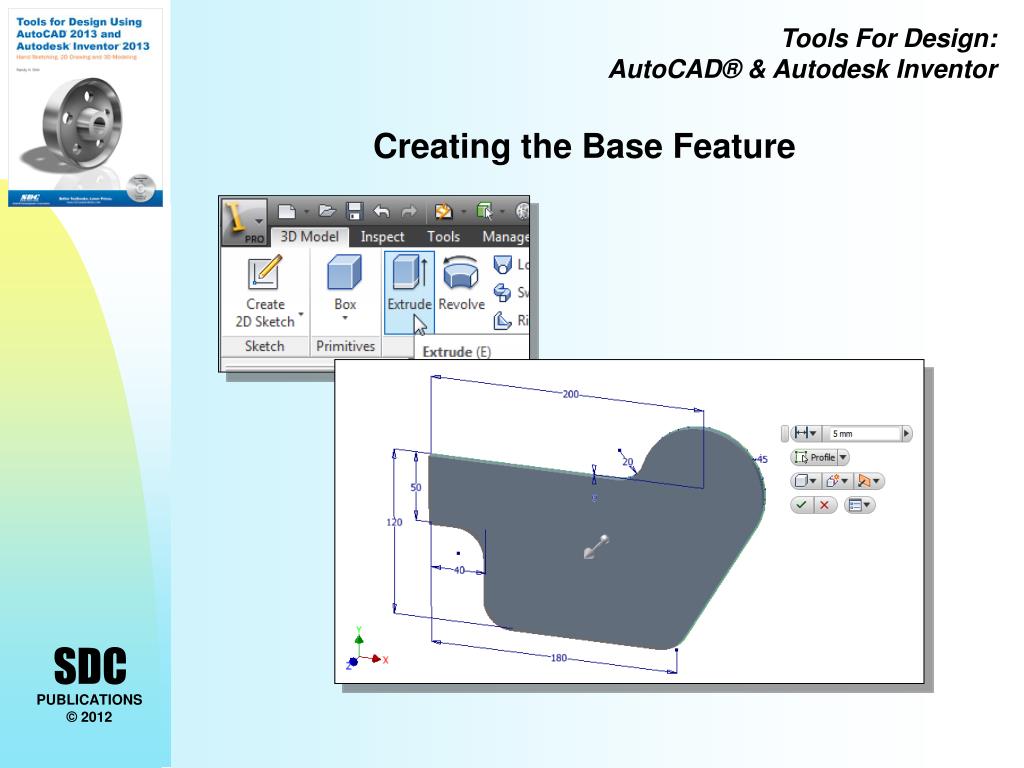Expand the dropdown arrow under Box

click(x=345, y=319)
